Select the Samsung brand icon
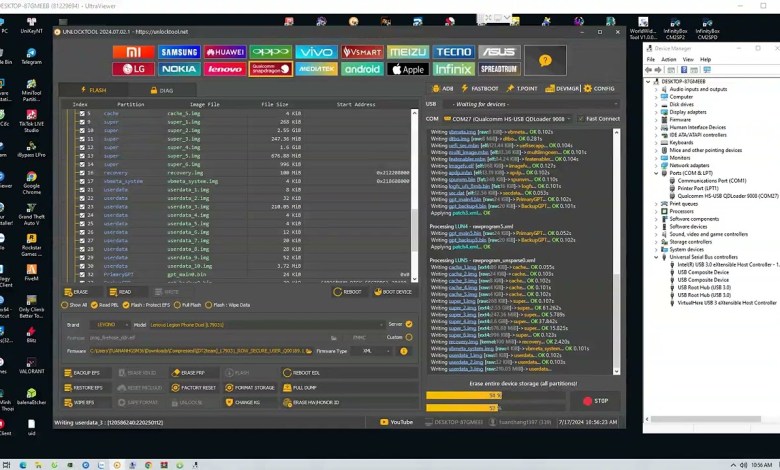The height and width of the screenshot is (470, 780). tap(180, 52)
